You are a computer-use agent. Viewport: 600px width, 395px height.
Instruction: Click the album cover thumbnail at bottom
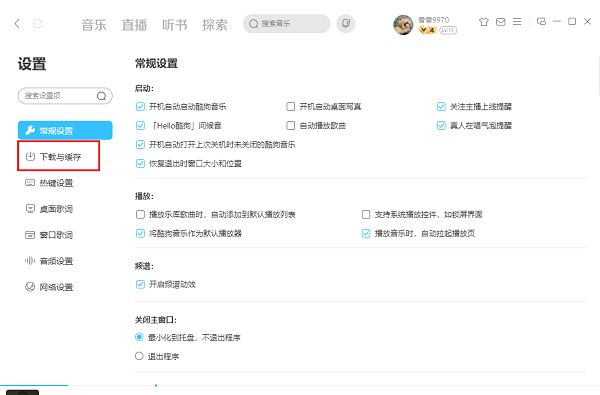(x=23, y=392)
